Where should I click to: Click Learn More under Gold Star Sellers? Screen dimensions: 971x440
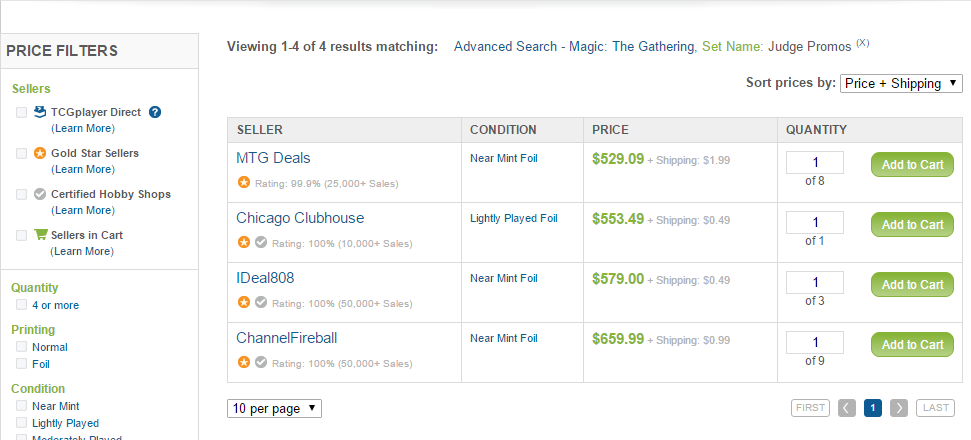coord(83,169)
